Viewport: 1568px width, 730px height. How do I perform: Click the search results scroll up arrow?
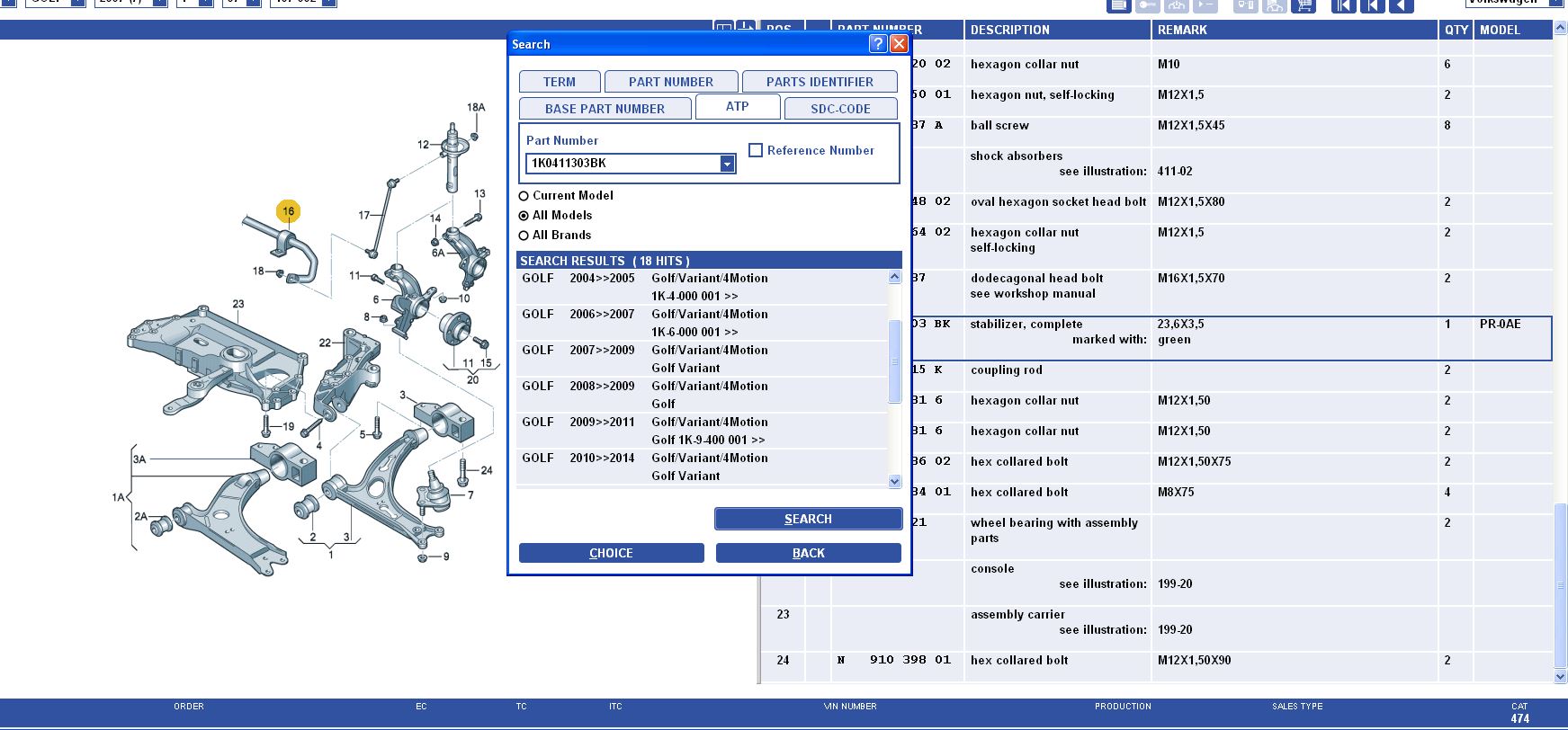pyautogui.click(x=894, y=277)
